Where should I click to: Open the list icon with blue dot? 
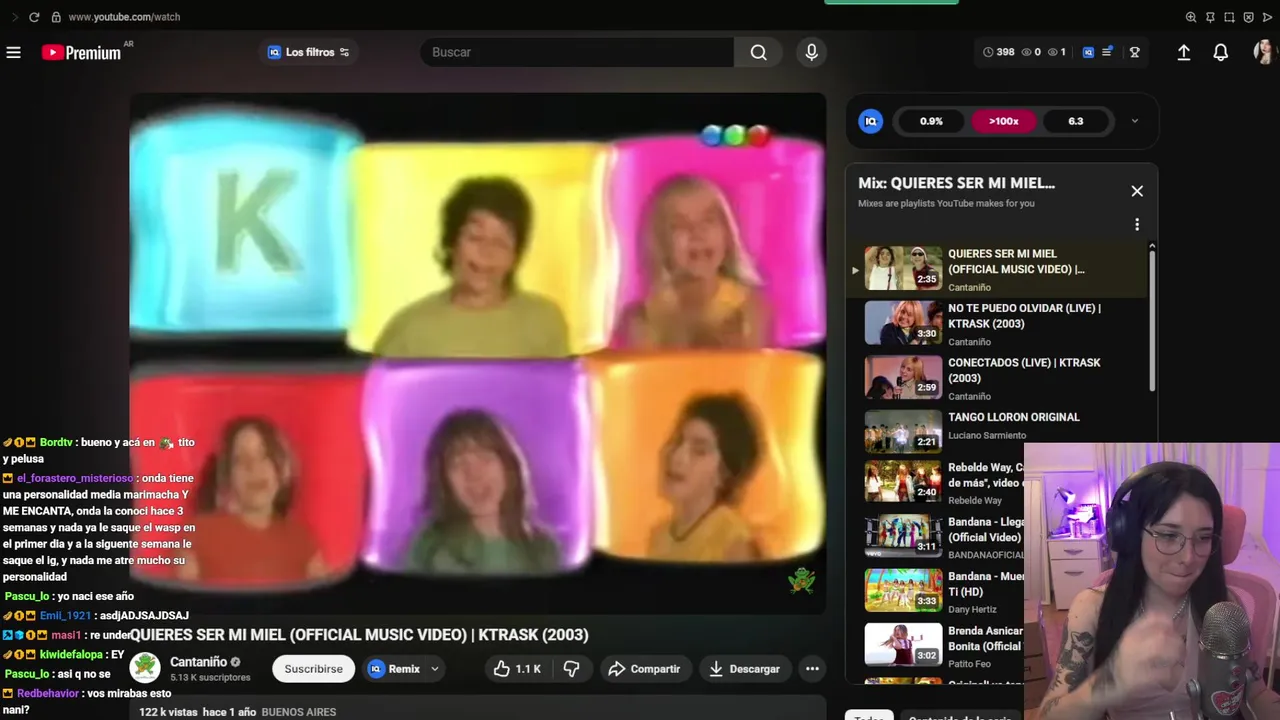[x=1107, y=52]
